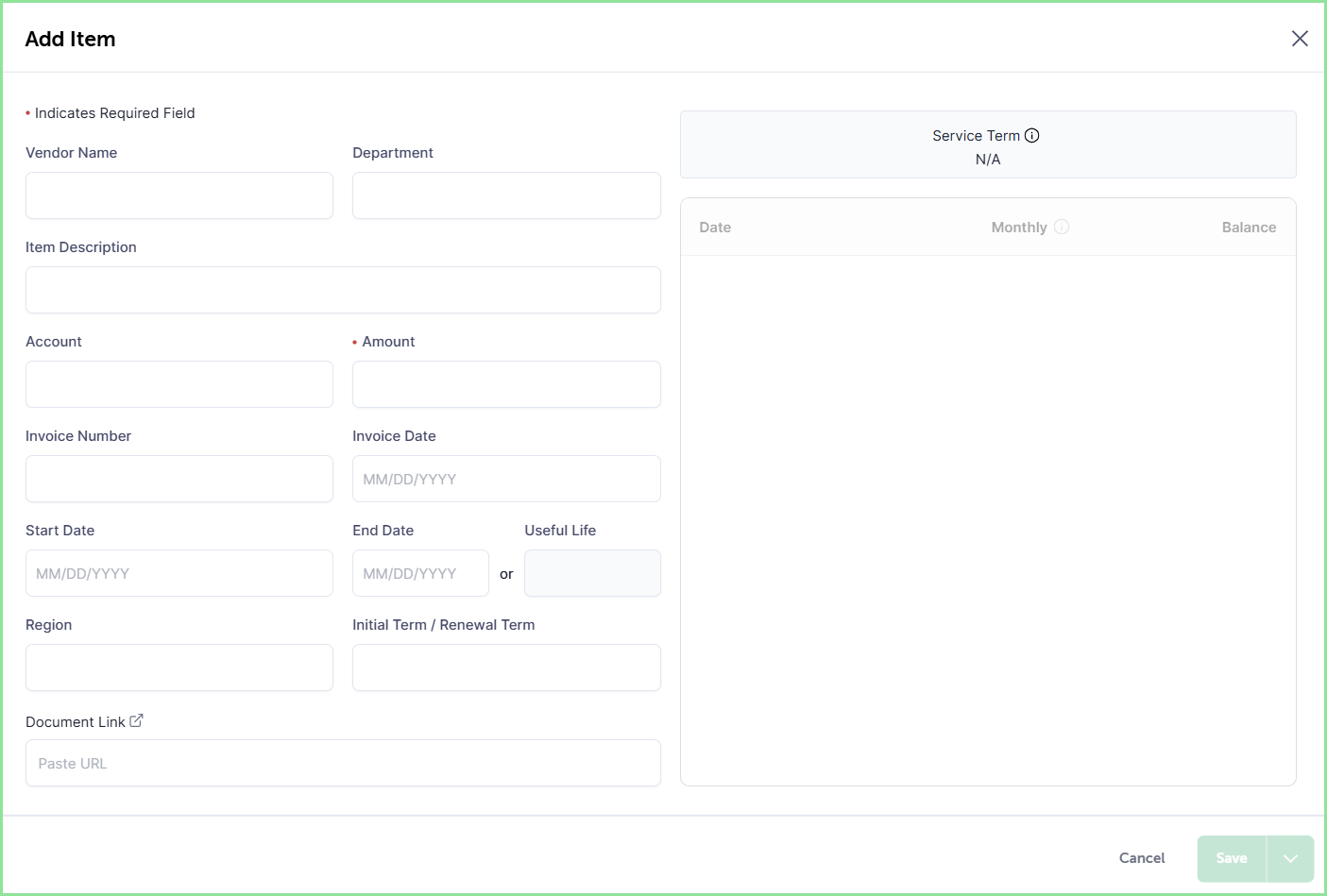Viewport: 1327px width, 896px height.
Task: Focus the Department field
Action: pyautogui.click(x=506, y=195)
